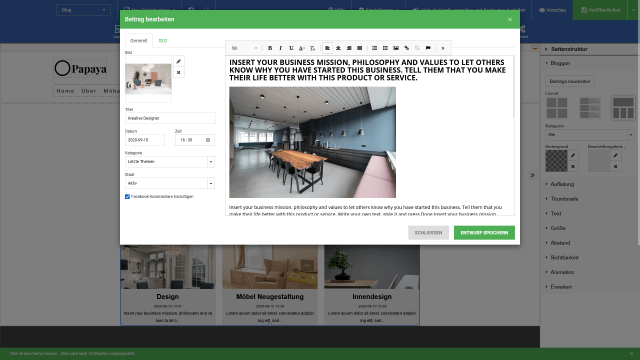Click the Datum input field

coord(144,140)
